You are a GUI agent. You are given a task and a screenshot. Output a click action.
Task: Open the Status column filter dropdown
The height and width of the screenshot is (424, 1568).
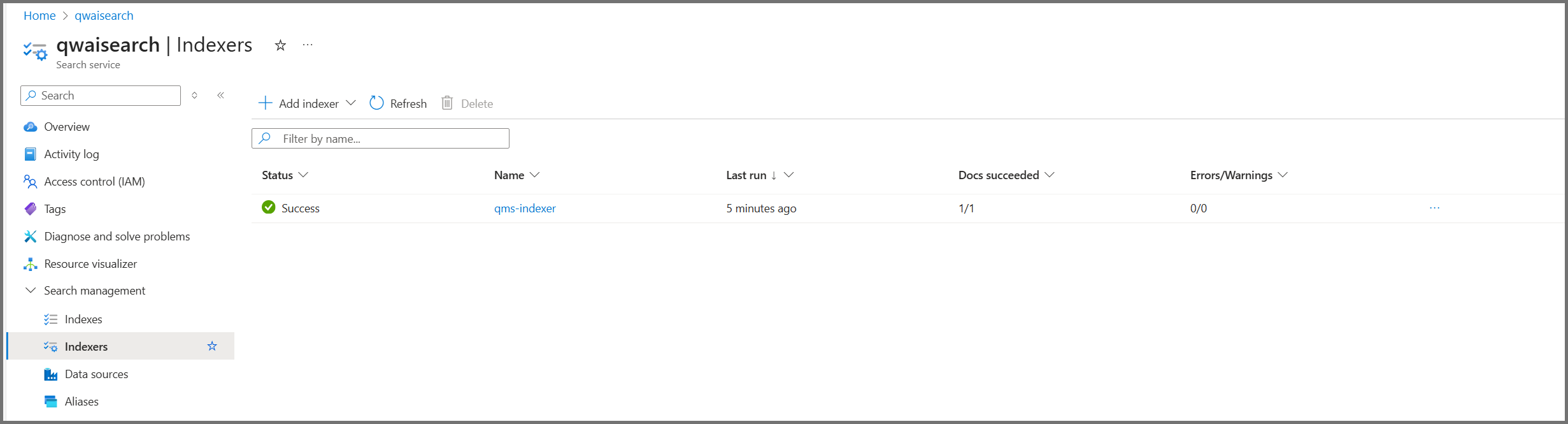coord(303,175)
